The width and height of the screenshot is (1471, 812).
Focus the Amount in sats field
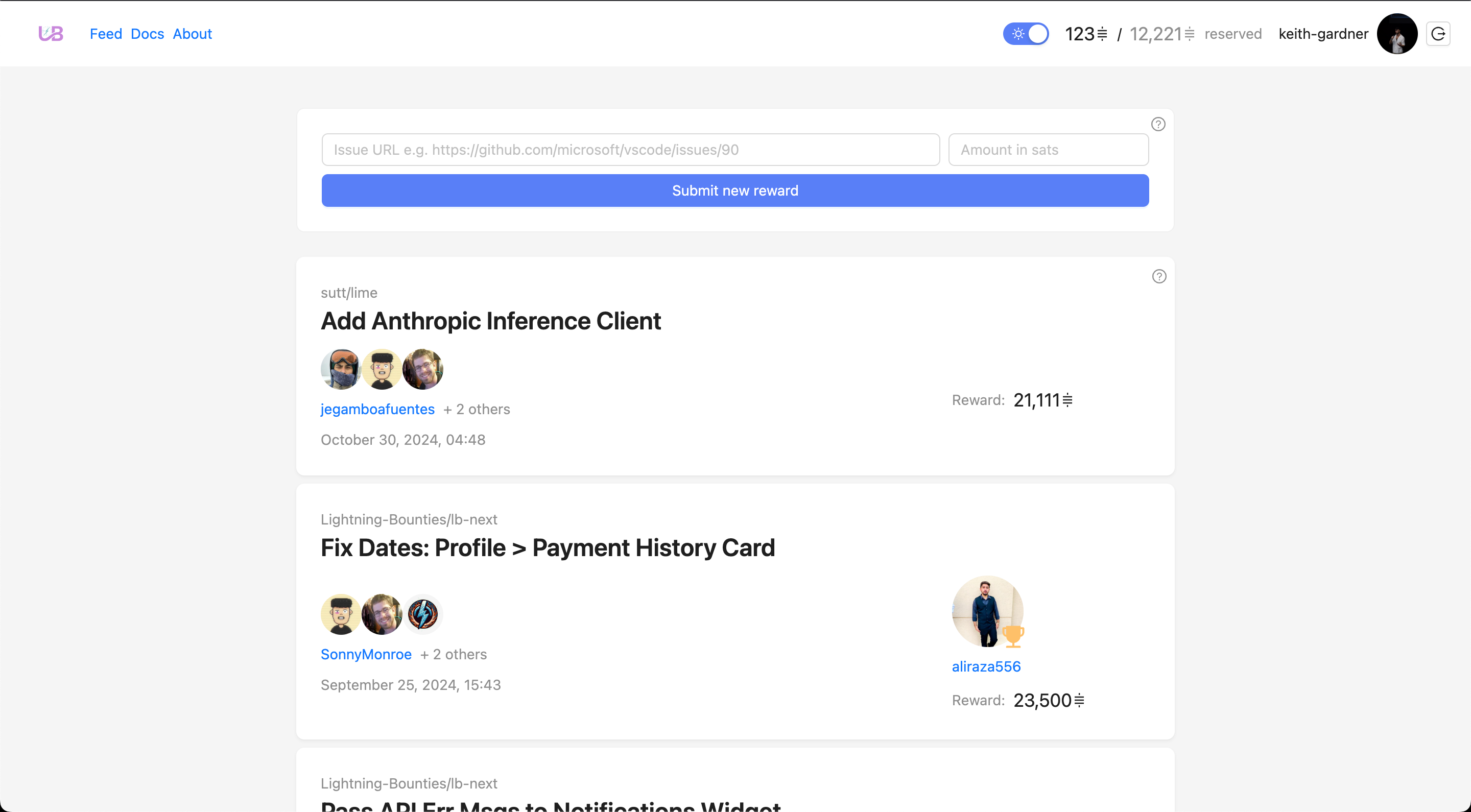click(1048, 150)
